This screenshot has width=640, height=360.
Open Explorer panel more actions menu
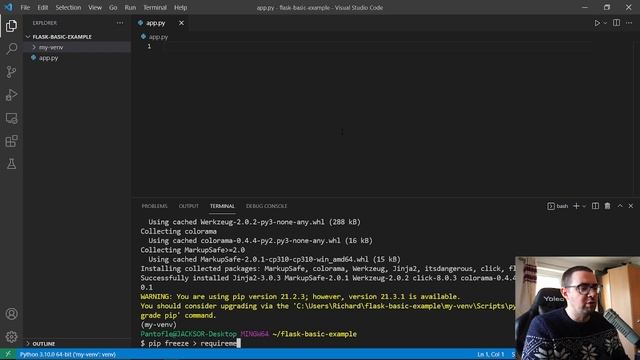[120, 23]
